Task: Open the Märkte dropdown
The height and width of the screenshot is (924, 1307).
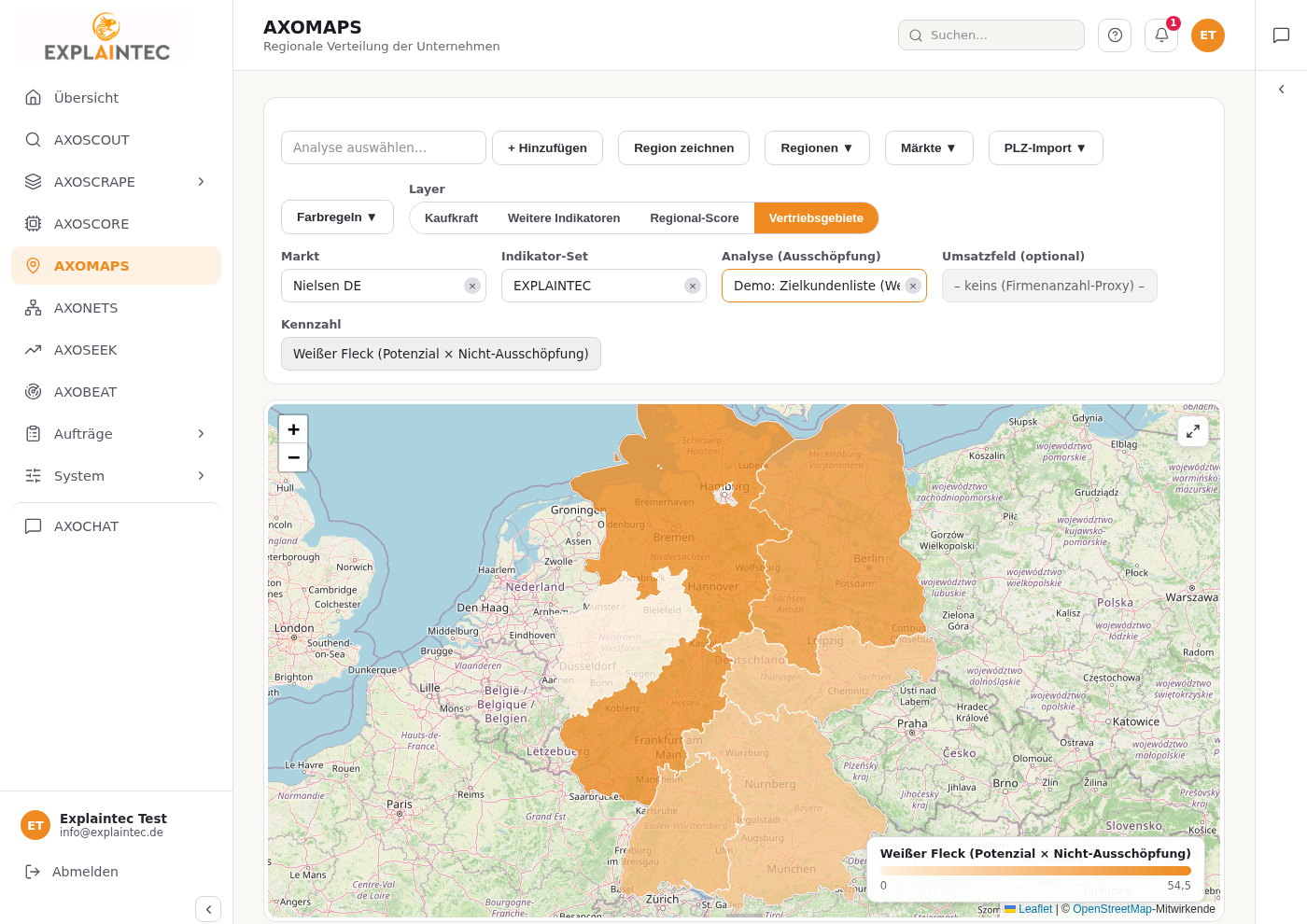Action: 929,148
